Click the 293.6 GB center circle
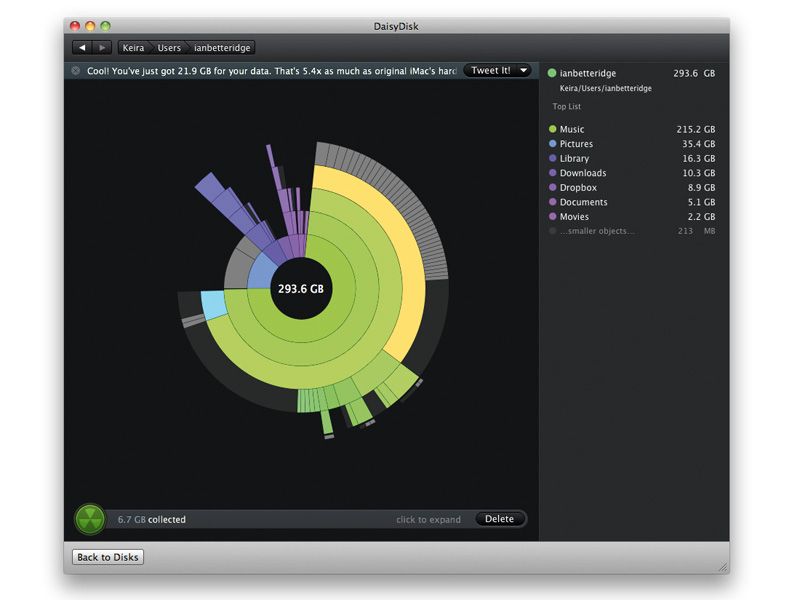Image resolution: width=800 pixels, height=600 pixels. tap(300, 287)
